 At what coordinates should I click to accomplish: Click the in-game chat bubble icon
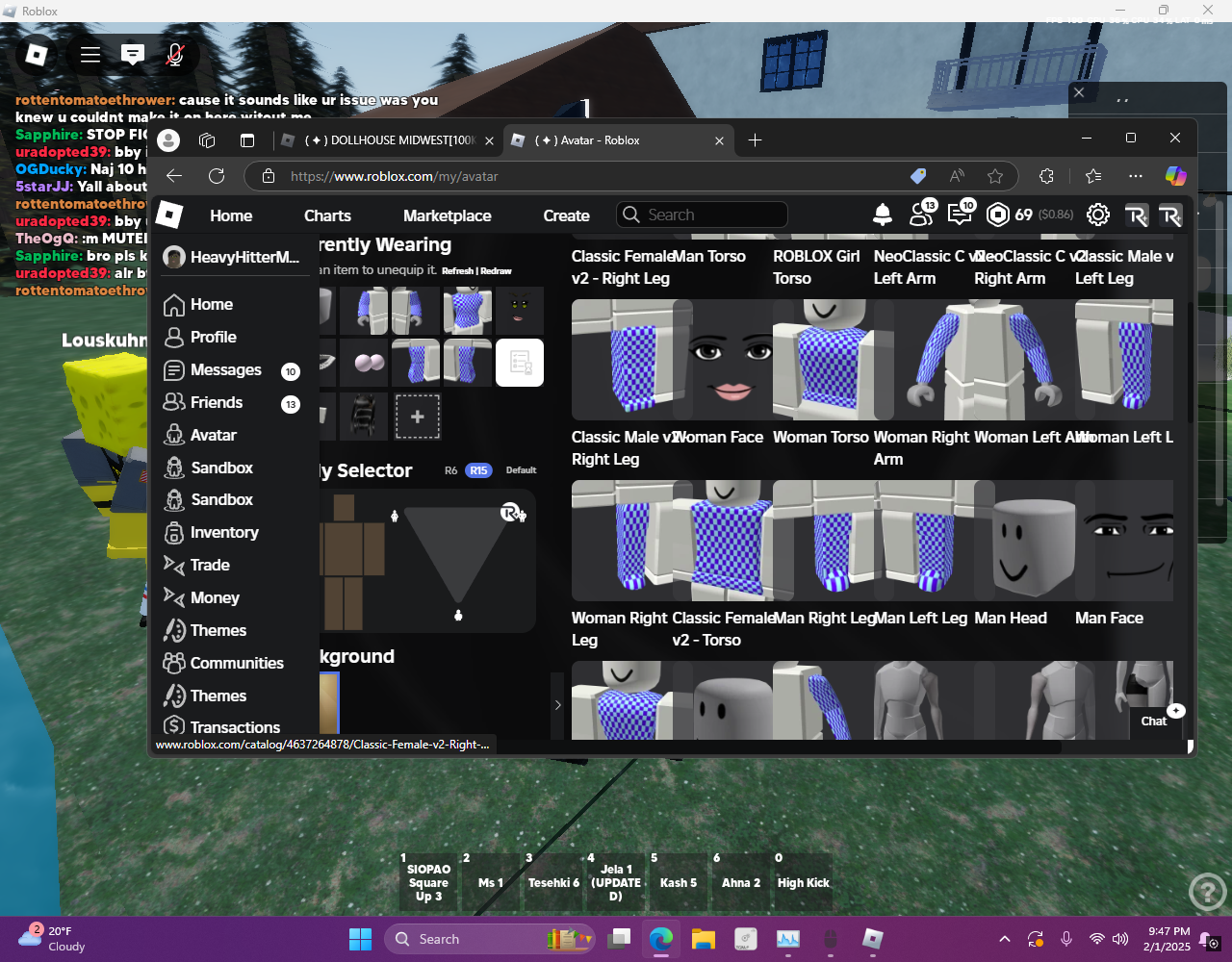tap(133, 55)
